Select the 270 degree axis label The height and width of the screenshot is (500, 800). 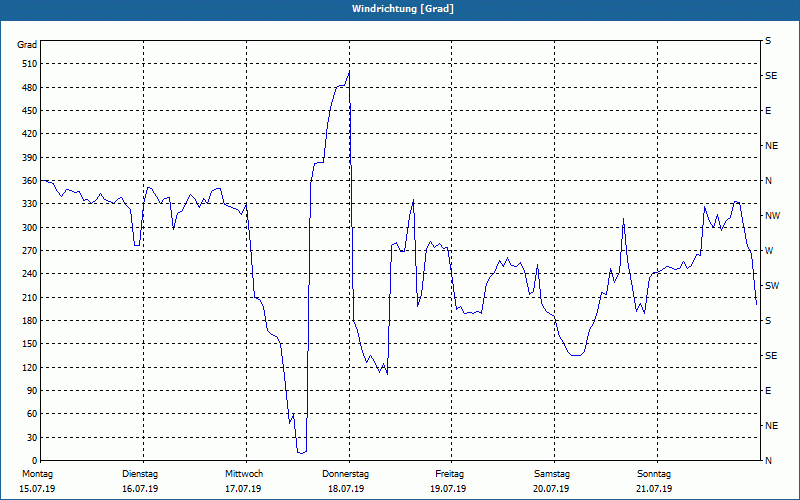pos(31,251)
